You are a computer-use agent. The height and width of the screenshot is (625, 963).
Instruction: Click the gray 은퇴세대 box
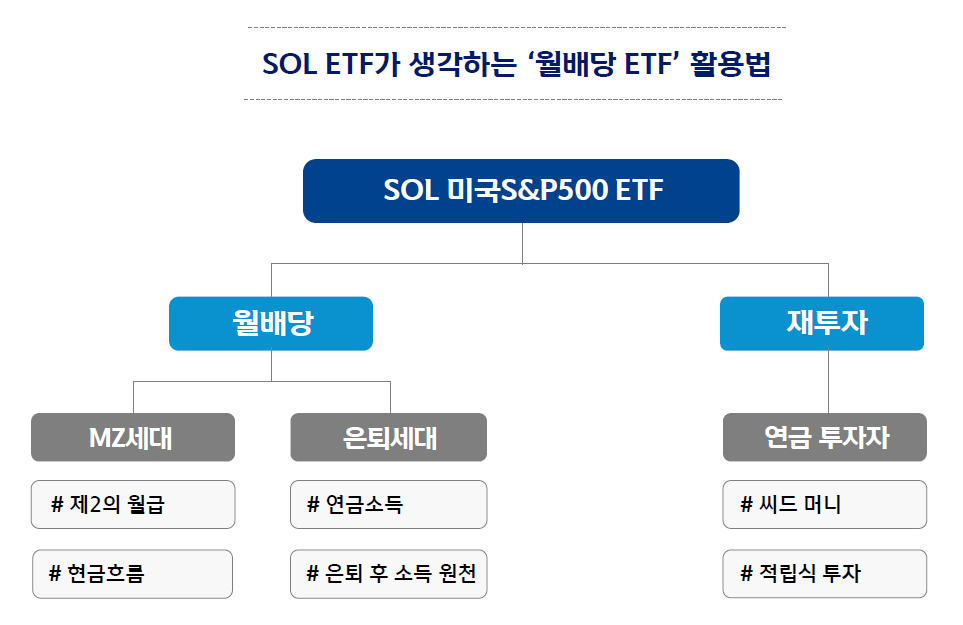coord(389,437)
